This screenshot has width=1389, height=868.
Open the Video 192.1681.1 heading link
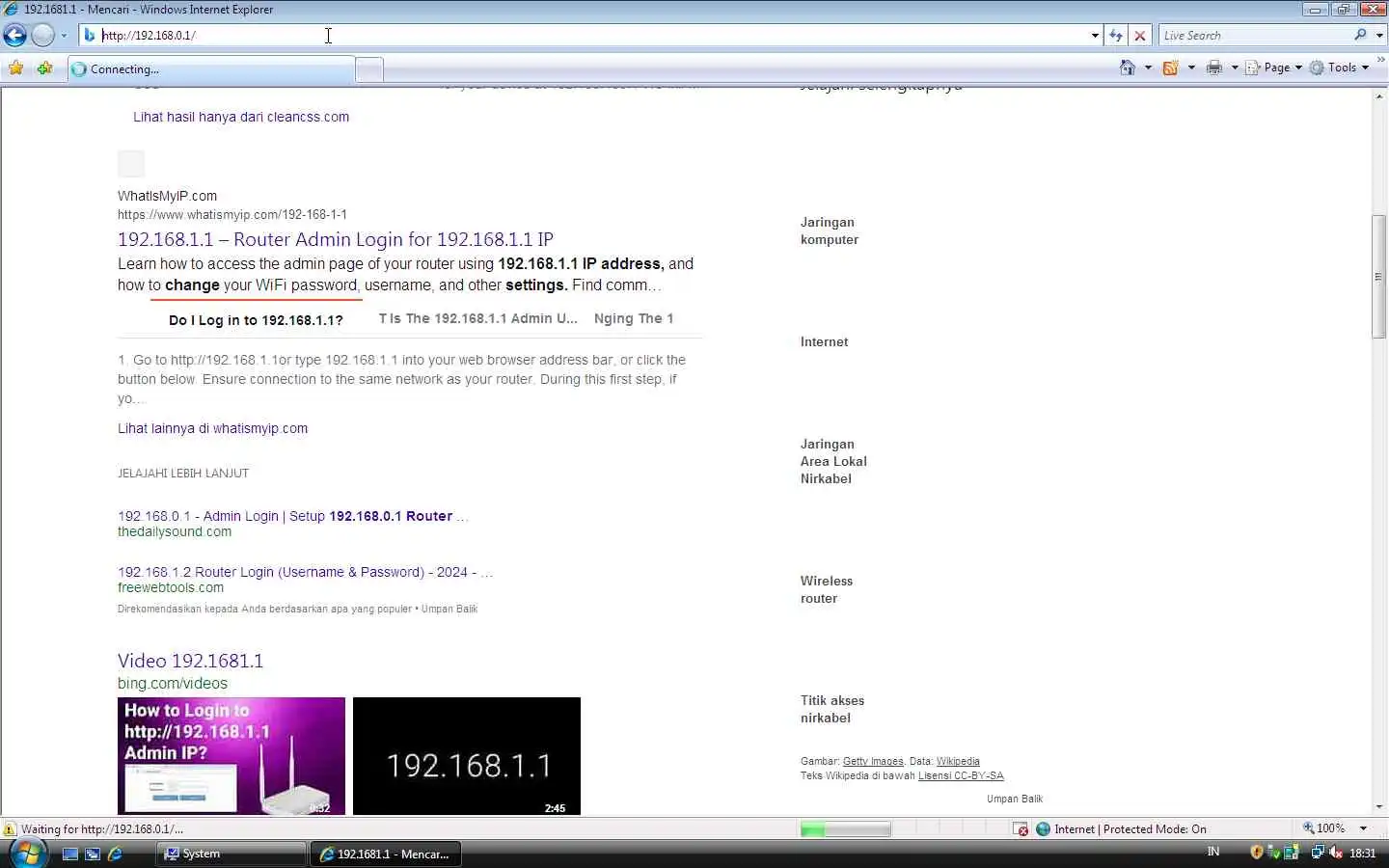point(190,661)
